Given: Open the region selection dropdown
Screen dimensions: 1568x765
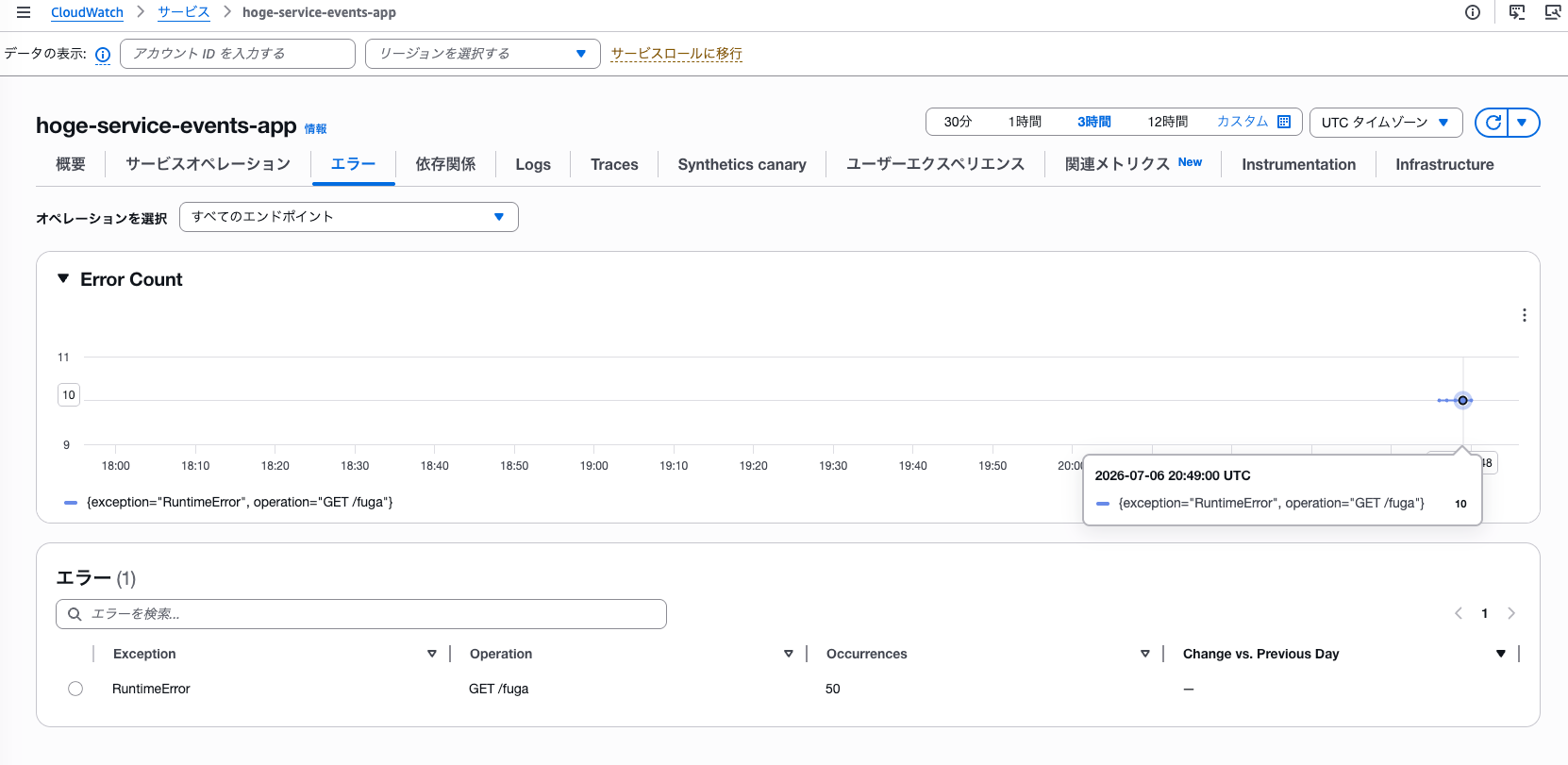Looking at the screenshot, I should 483,54.
